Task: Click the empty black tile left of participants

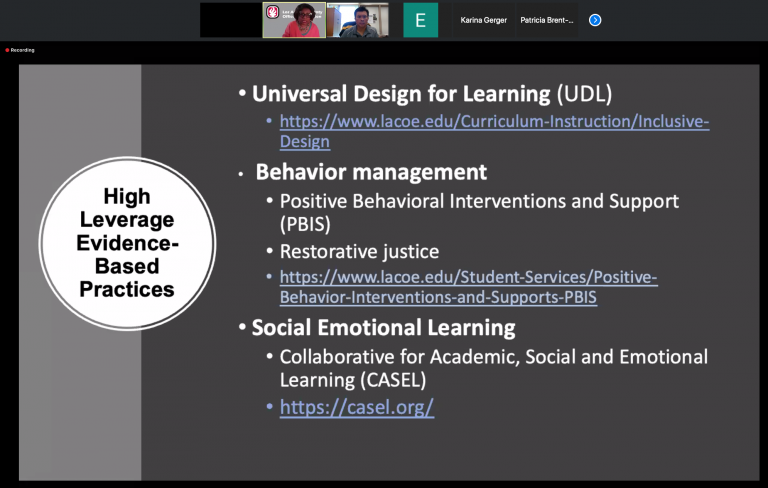Action: tap(231, 20)
